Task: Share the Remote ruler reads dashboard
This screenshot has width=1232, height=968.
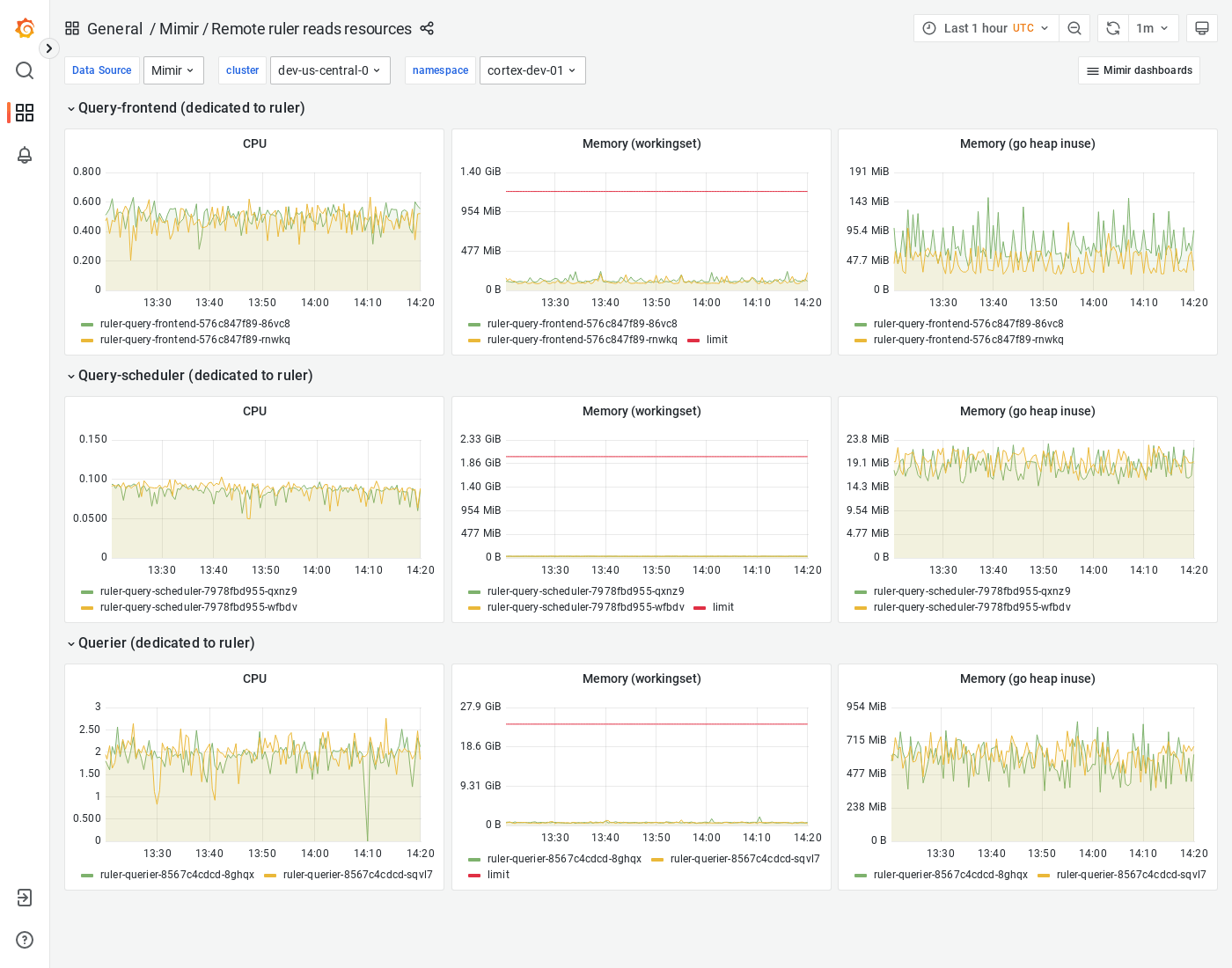Action: click(427, 28)
